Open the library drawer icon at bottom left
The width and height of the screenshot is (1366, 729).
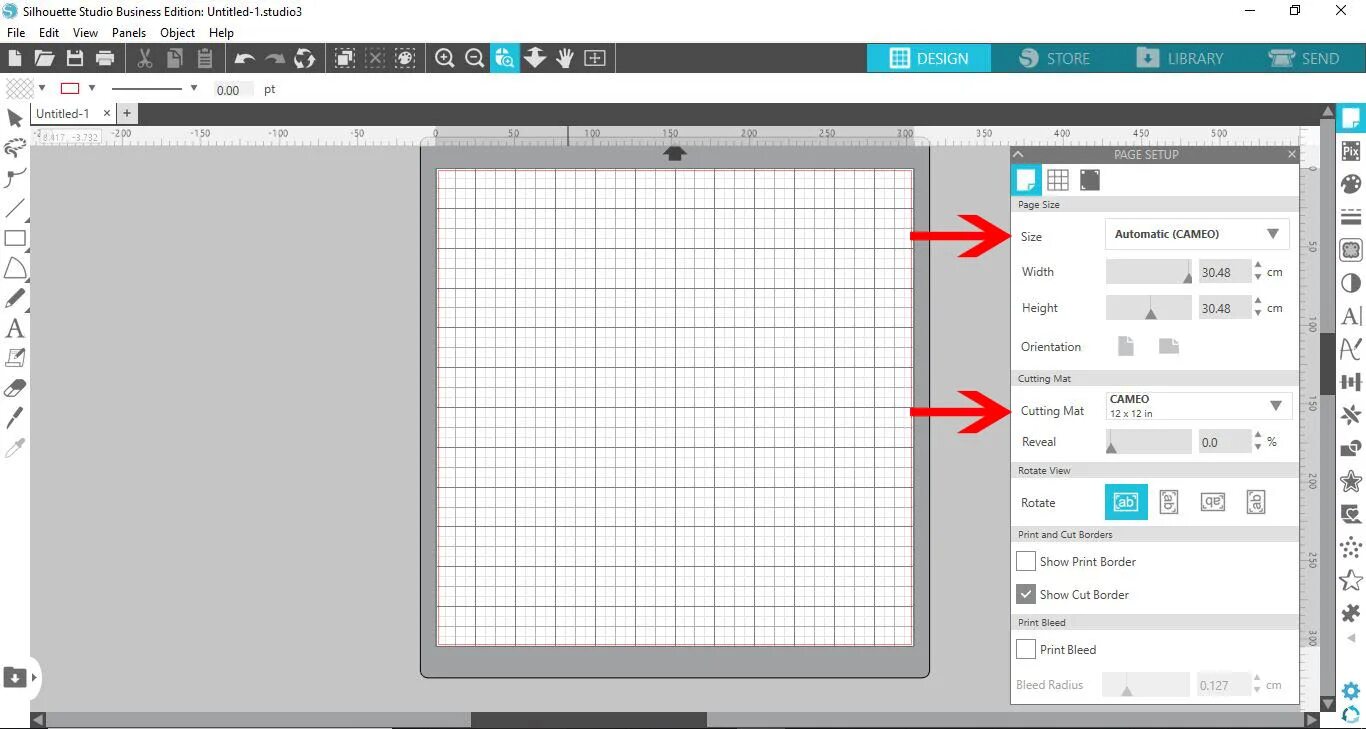point(15,678)
